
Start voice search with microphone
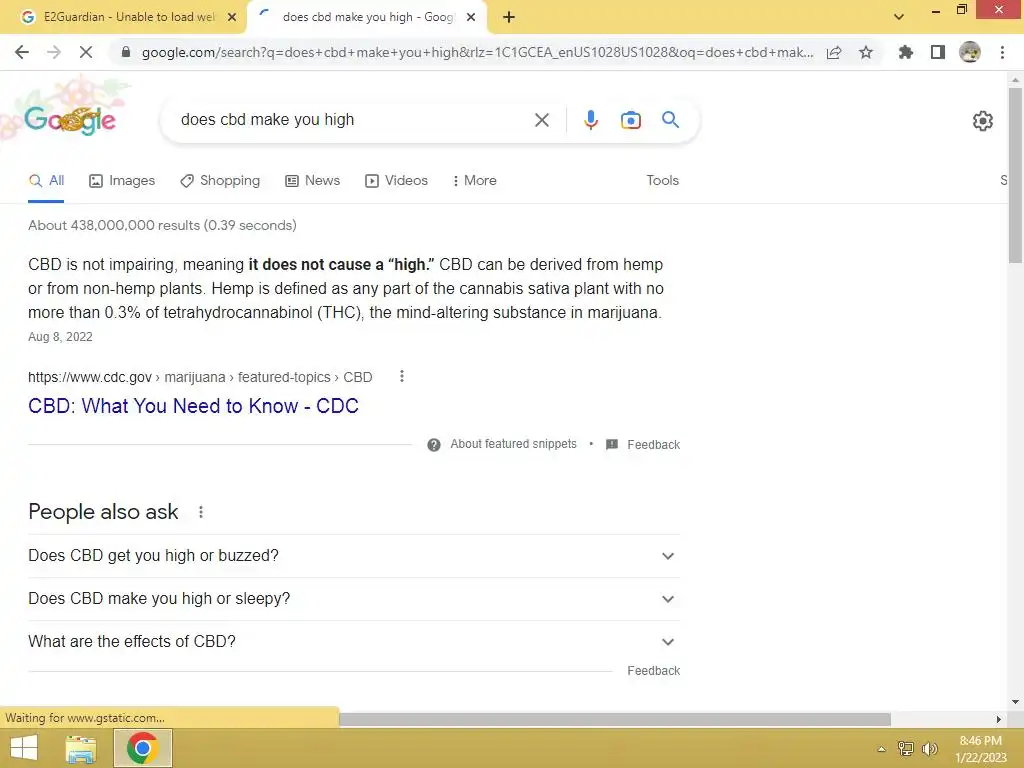(590, 120)
